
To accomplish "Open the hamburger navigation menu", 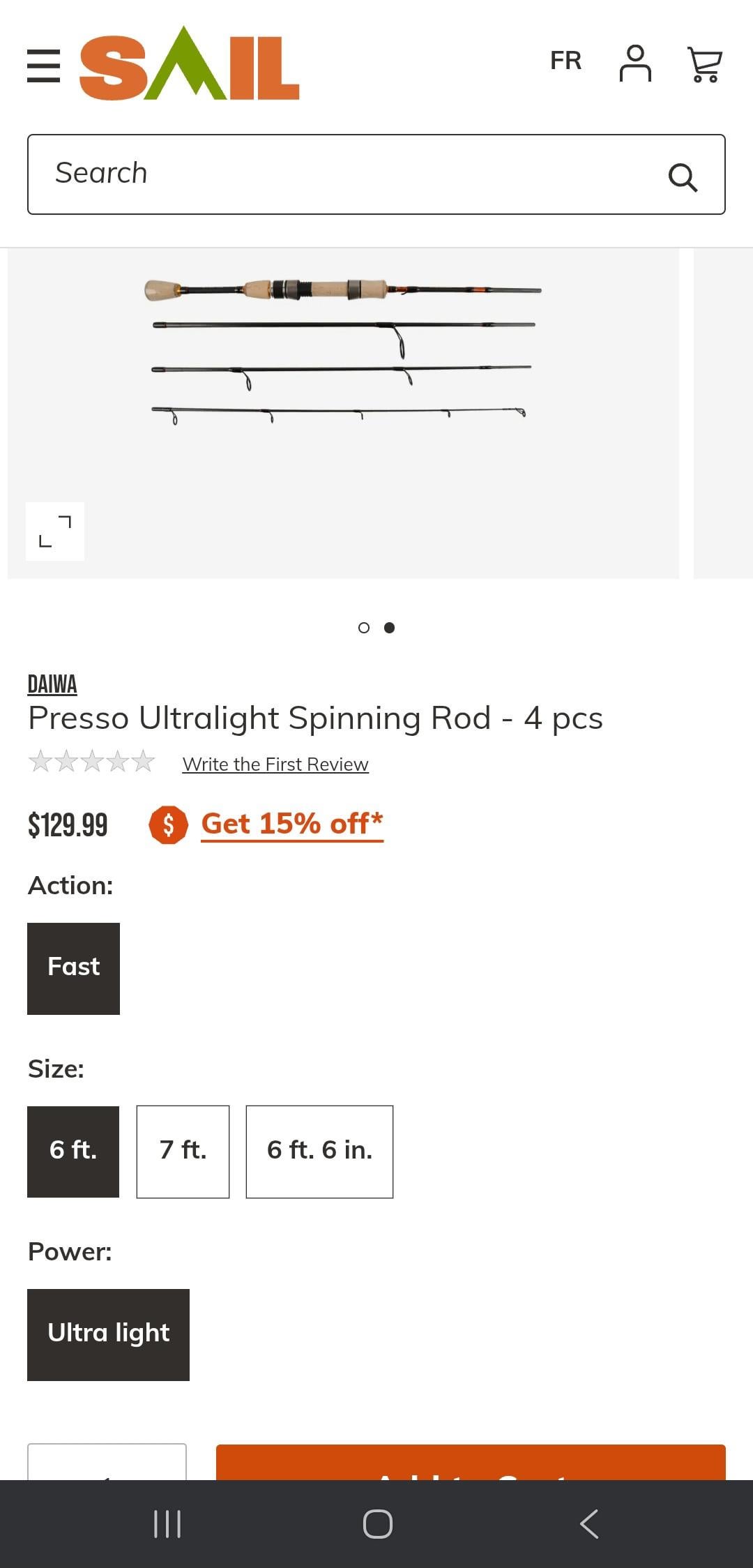I will (43, 66).
